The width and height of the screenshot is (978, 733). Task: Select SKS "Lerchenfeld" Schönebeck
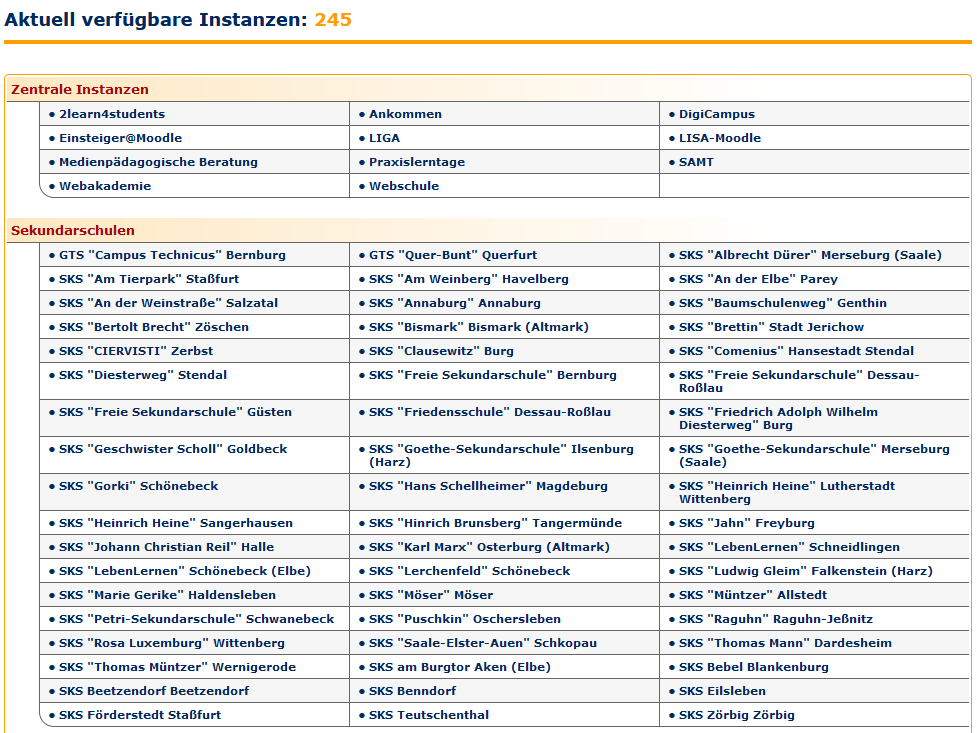[x=469, y=571]
